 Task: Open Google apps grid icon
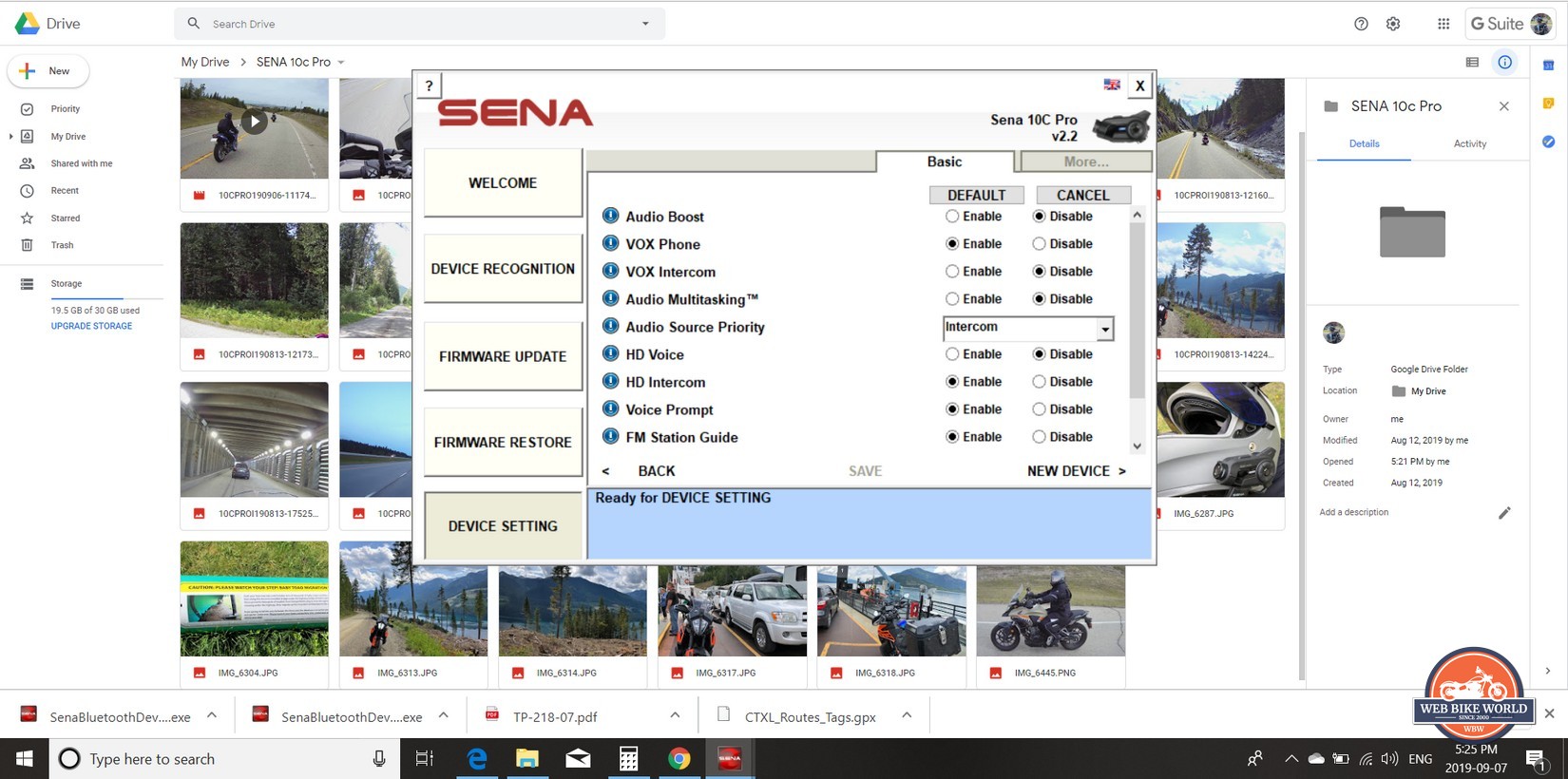click(x=1443, y=24)
